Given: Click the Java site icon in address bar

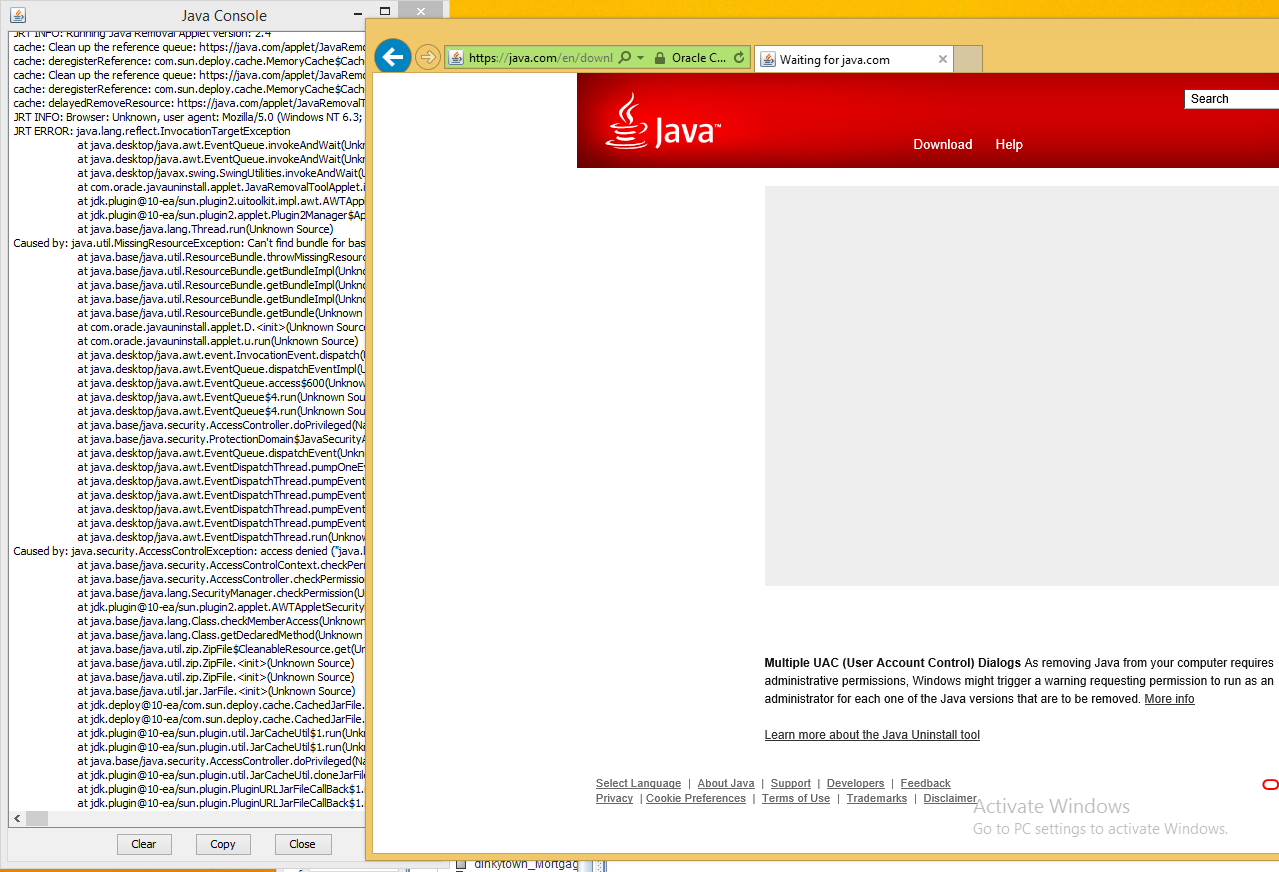Looking at the screenshot, I should tap(456, 58).
